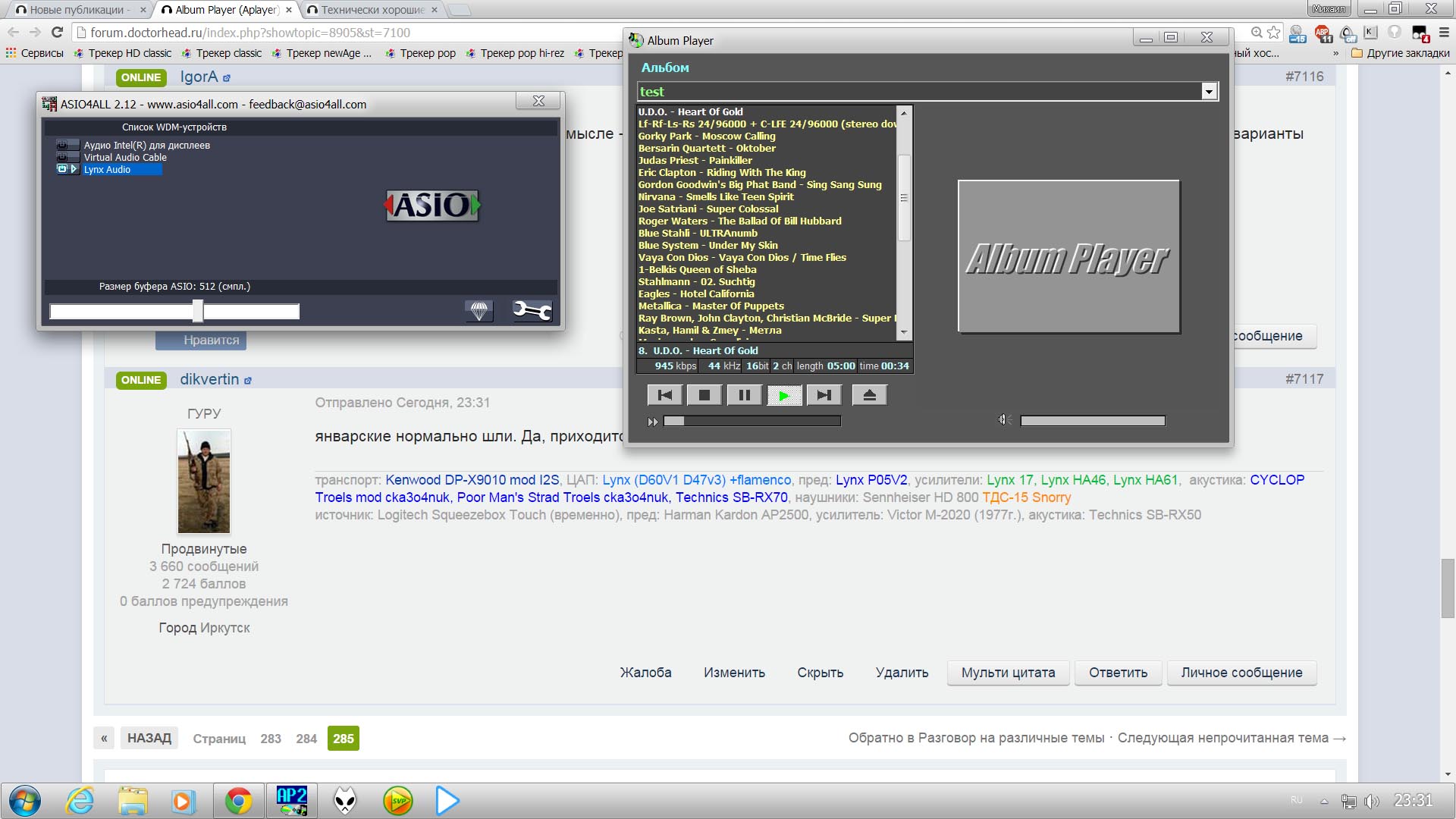Viewport: 1456px width, 819px height.
Task: Open ASIO4ALL advanced options wrench icon
Action: (532, 310)
